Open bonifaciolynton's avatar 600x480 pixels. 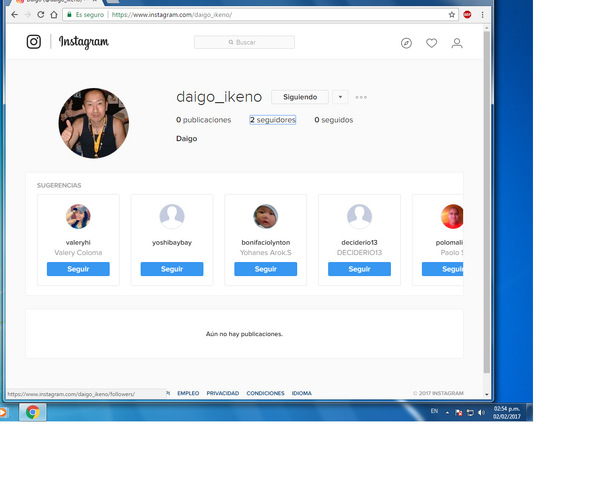266,216
